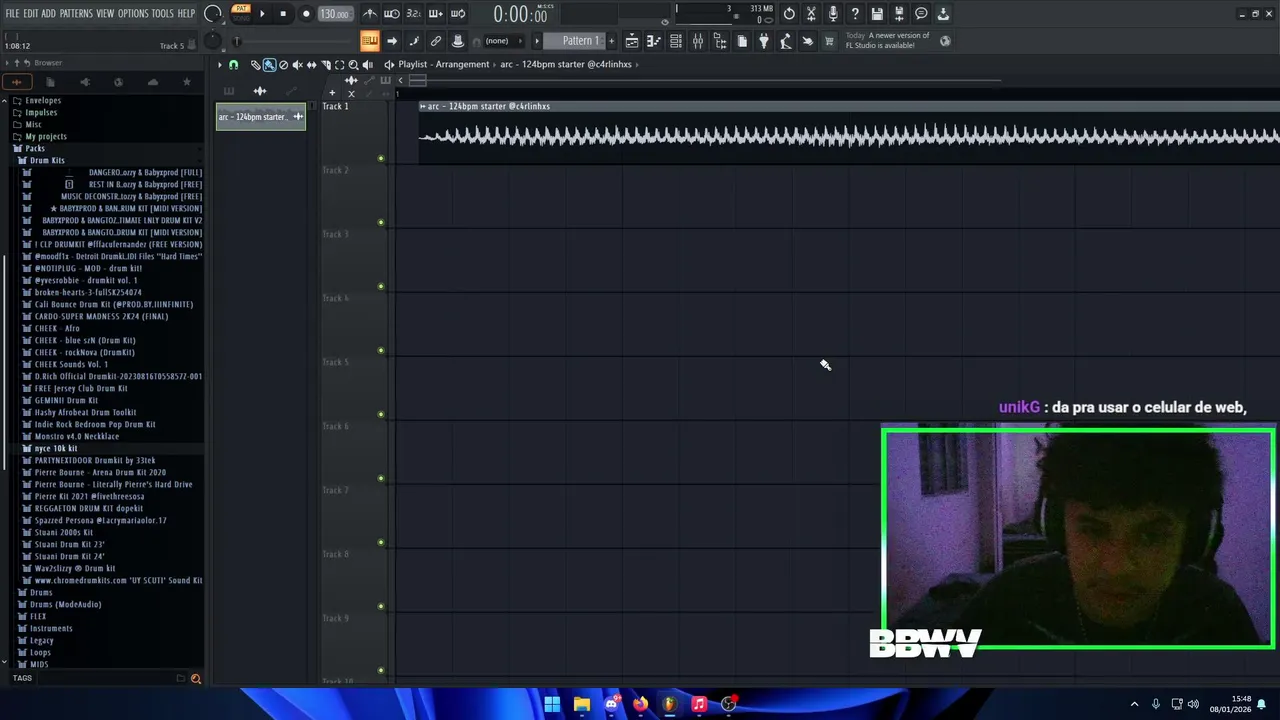
Task: Select the Playback speaker tool in Playlist
Action: click(367, 65)
